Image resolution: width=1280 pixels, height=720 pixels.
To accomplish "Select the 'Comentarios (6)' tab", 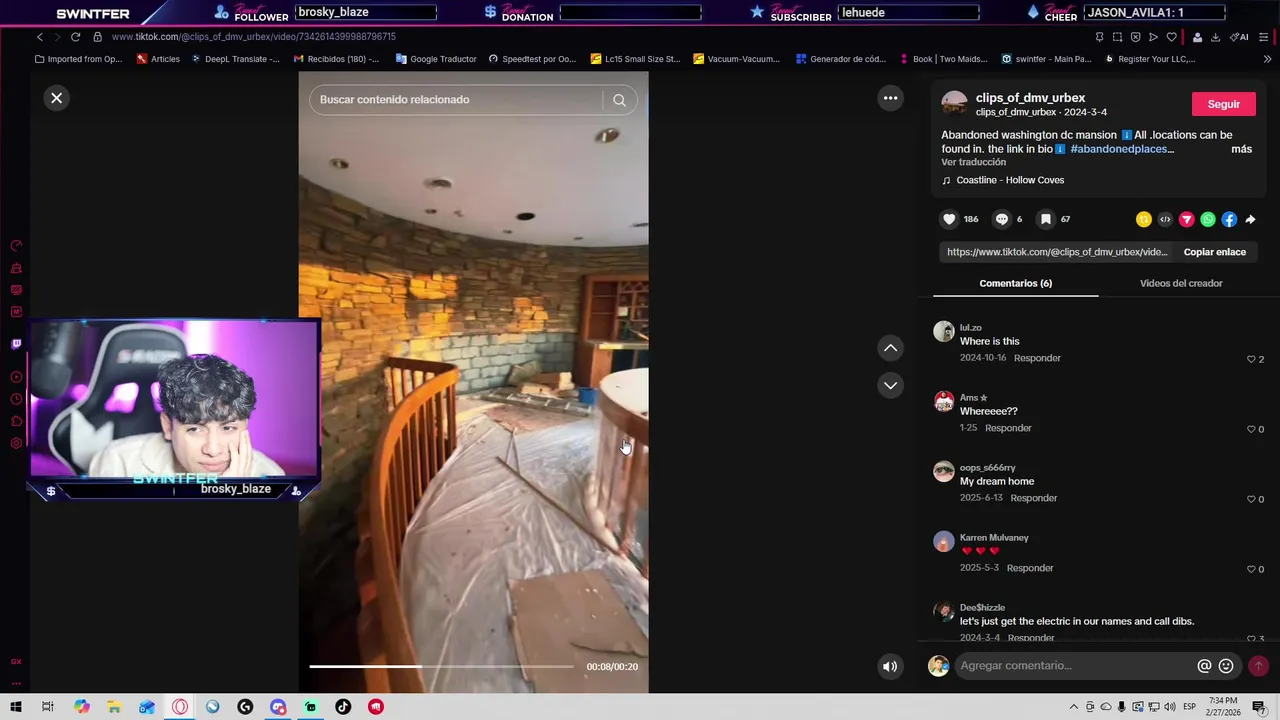I will [x=1015, y=283].
